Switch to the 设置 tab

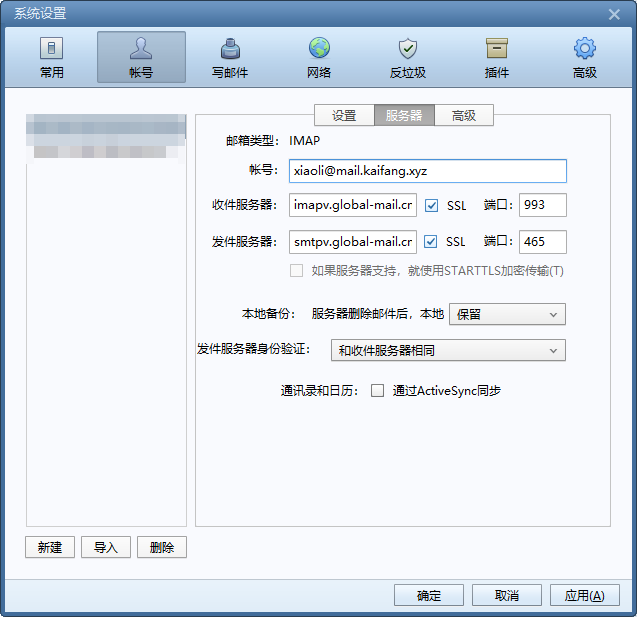tap(344, 115)
